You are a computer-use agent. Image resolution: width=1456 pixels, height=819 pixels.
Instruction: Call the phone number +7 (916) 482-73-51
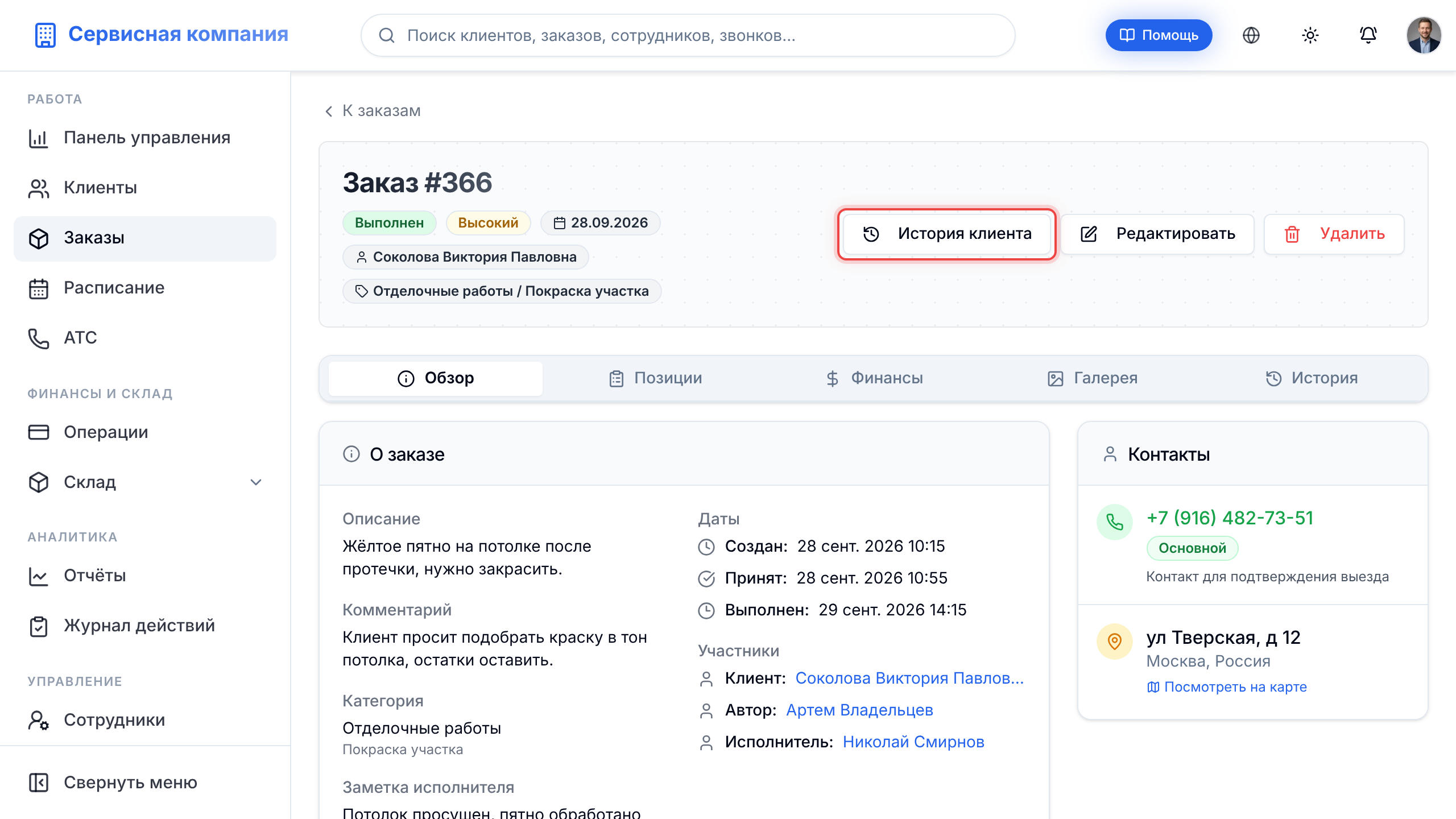click(1230, 518)
